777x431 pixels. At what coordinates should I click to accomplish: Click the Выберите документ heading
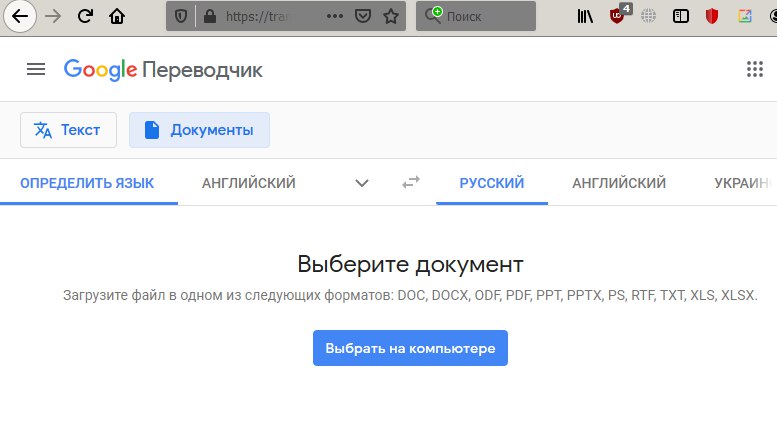410,264
